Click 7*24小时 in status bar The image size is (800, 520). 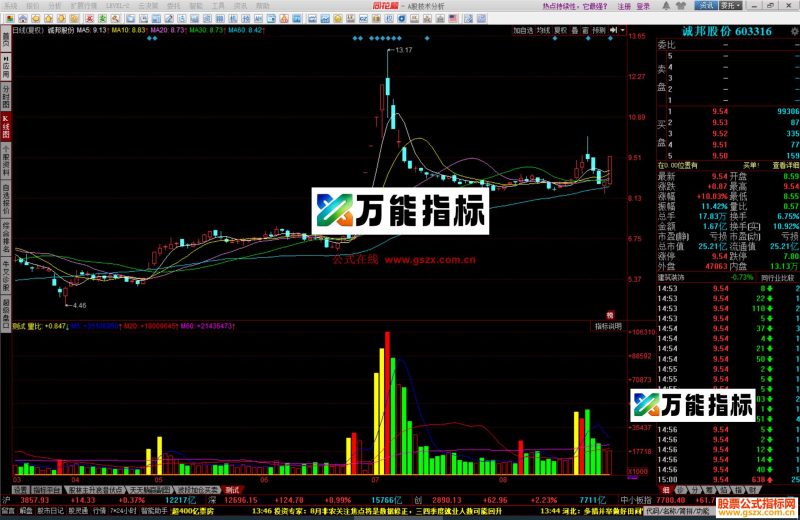coord(124,511)
